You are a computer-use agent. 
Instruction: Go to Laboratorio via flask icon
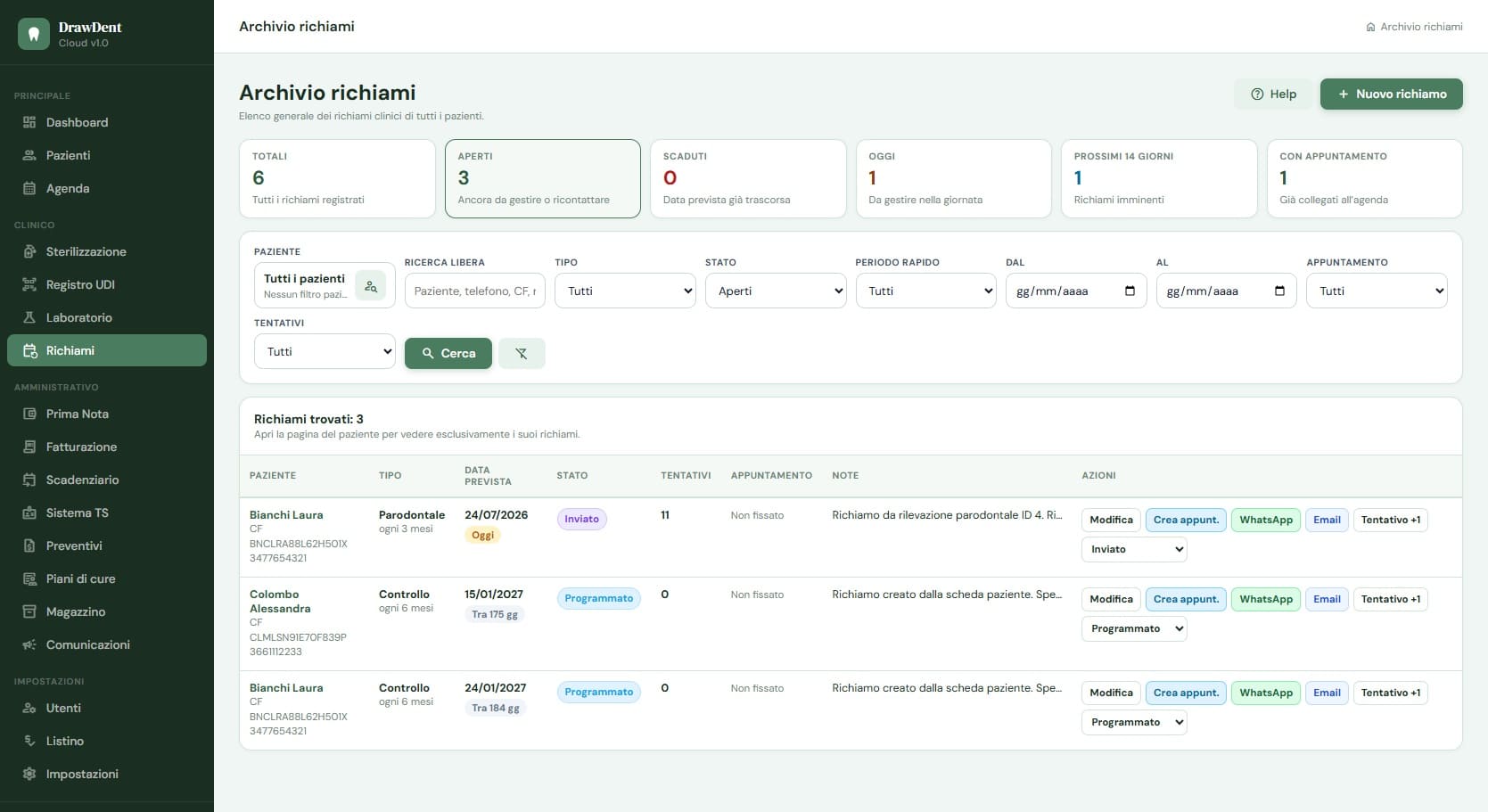click(x=29, y=317)
